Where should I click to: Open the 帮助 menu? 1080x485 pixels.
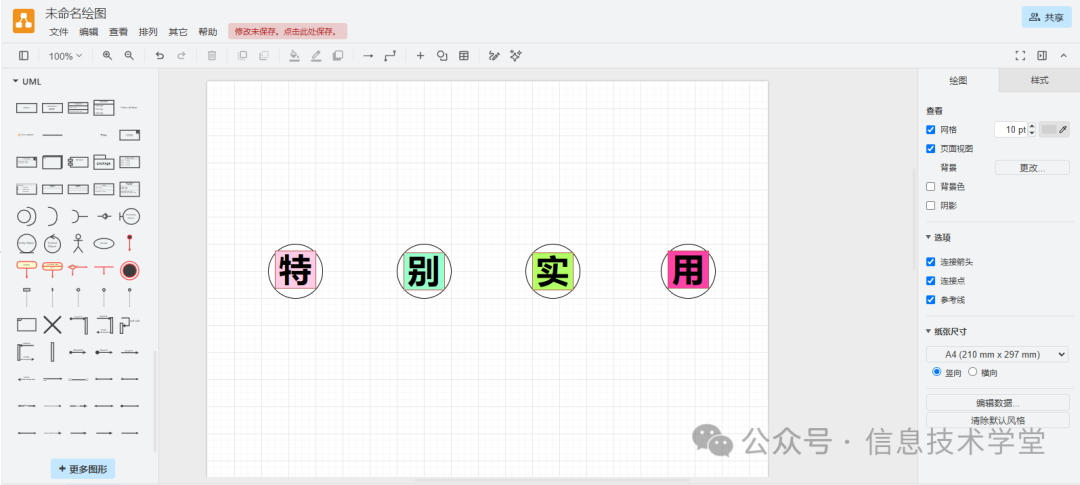point(207,32)
